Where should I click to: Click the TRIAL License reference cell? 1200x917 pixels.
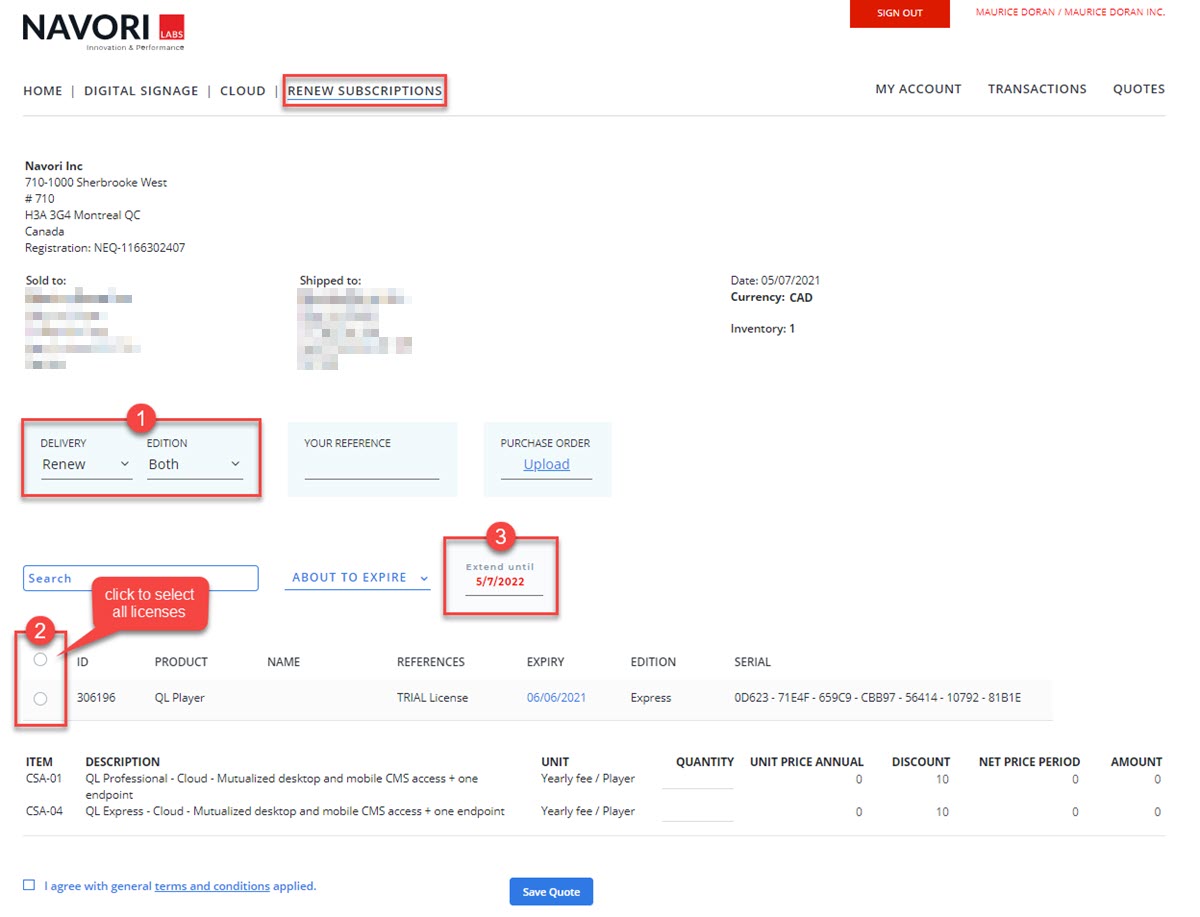(x=432, y=698)
